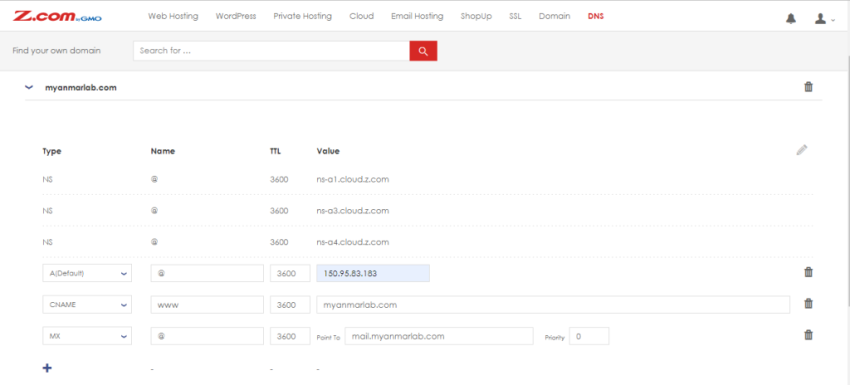Viewport: 850px width, 385px height.
Task: Go to the Web Hosting menu
Action: point(173,16)
